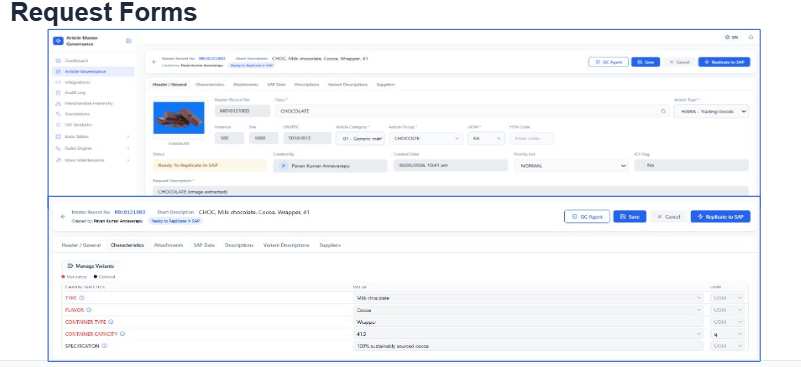Viewport: 801px width, 367px height.
Task: Click Replicate to SAP in Characteristics form
Action: point(720,216)
